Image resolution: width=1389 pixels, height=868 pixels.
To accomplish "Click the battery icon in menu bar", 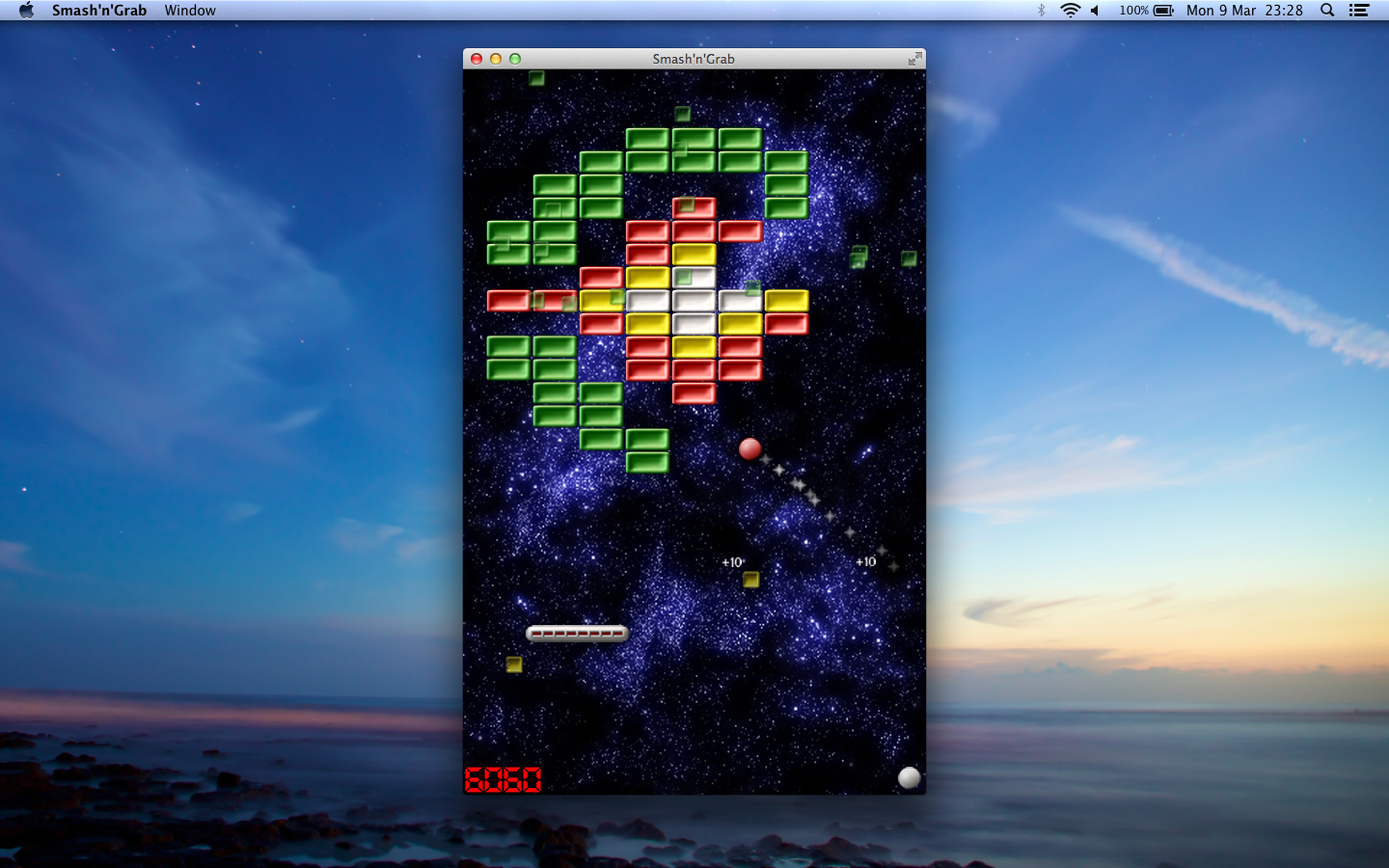I will point(1164,11).
